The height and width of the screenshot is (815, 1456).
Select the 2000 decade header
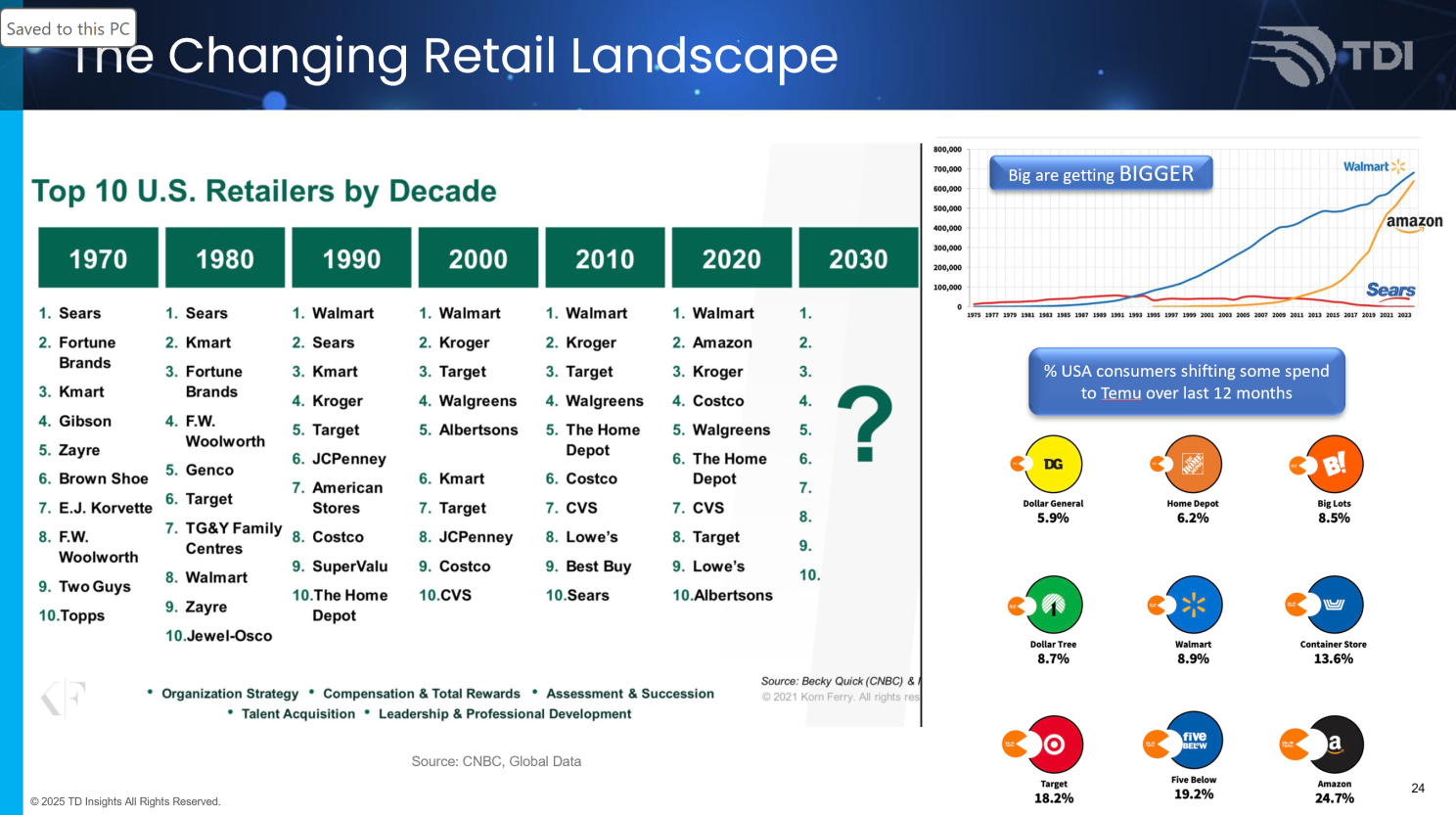[x=478, y=258]
